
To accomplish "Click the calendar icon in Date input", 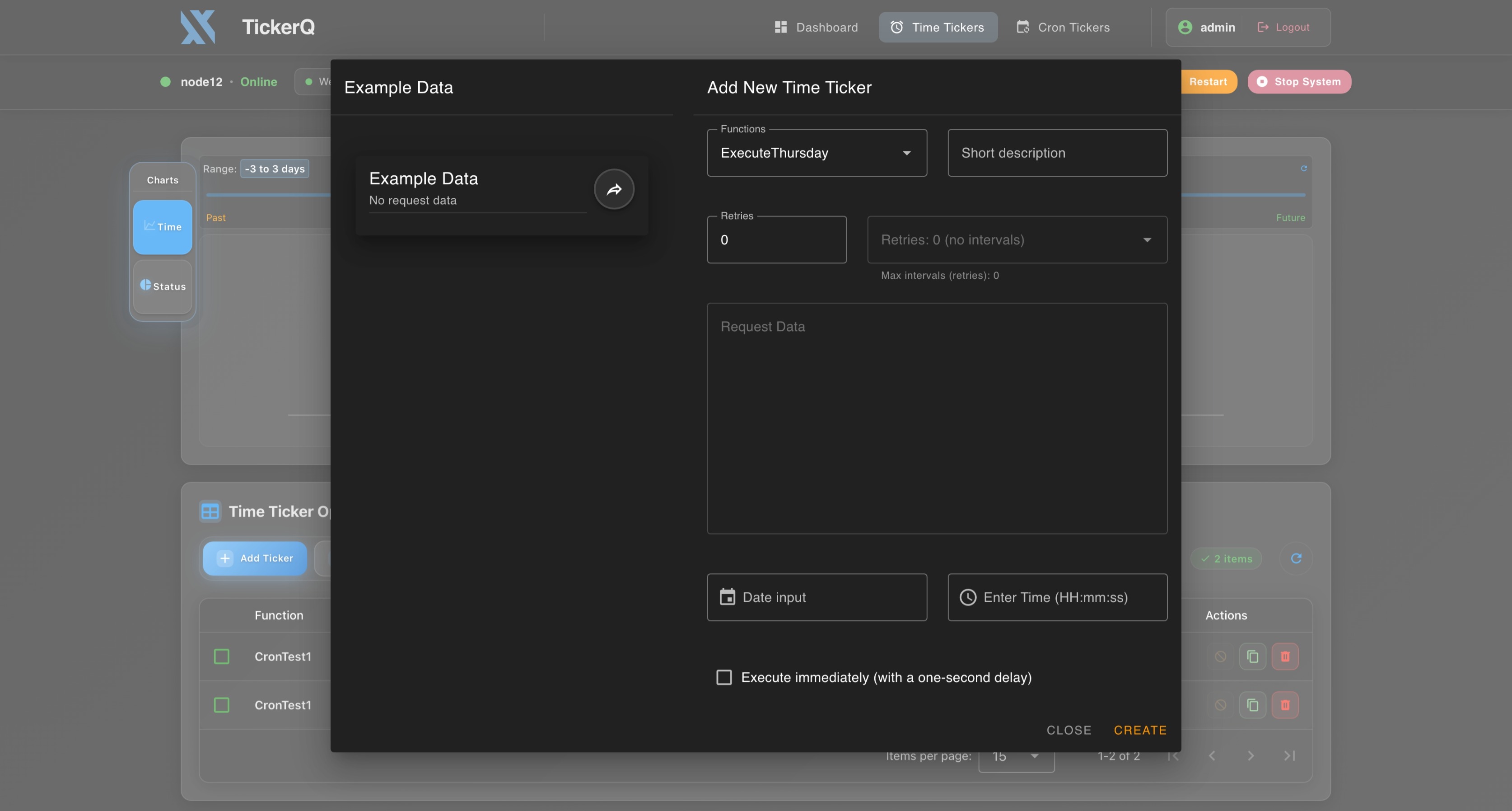I will pos(727,597).
